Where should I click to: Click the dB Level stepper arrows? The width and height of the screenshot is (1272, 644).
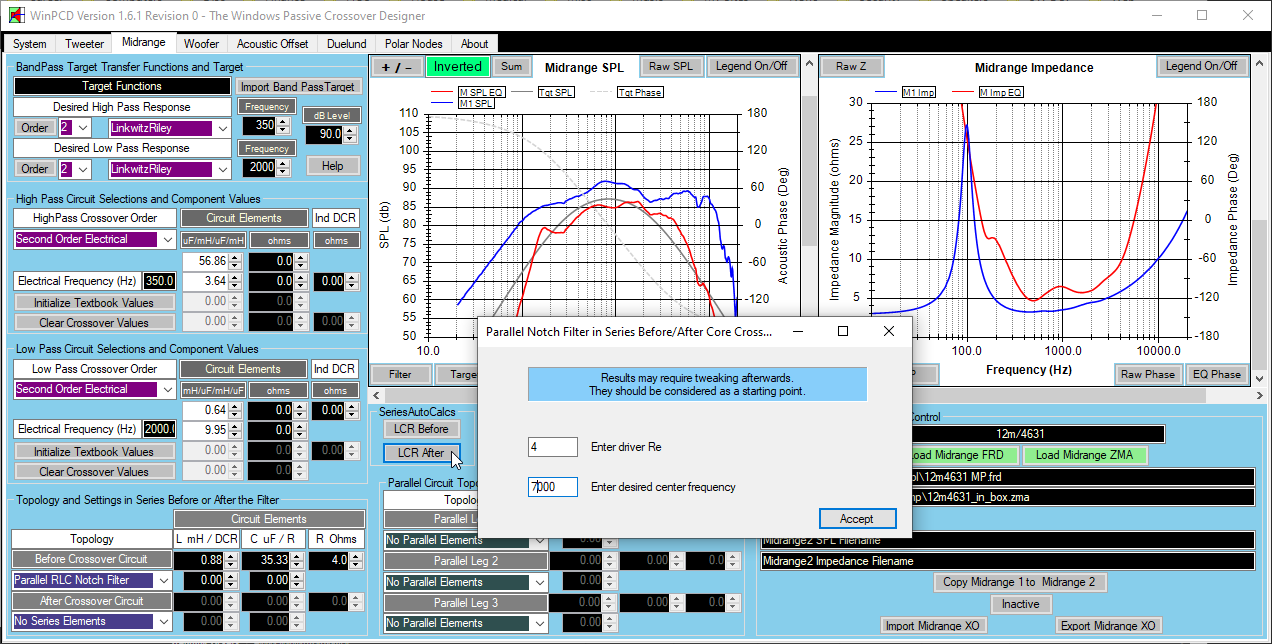click(x=350, y=134)
